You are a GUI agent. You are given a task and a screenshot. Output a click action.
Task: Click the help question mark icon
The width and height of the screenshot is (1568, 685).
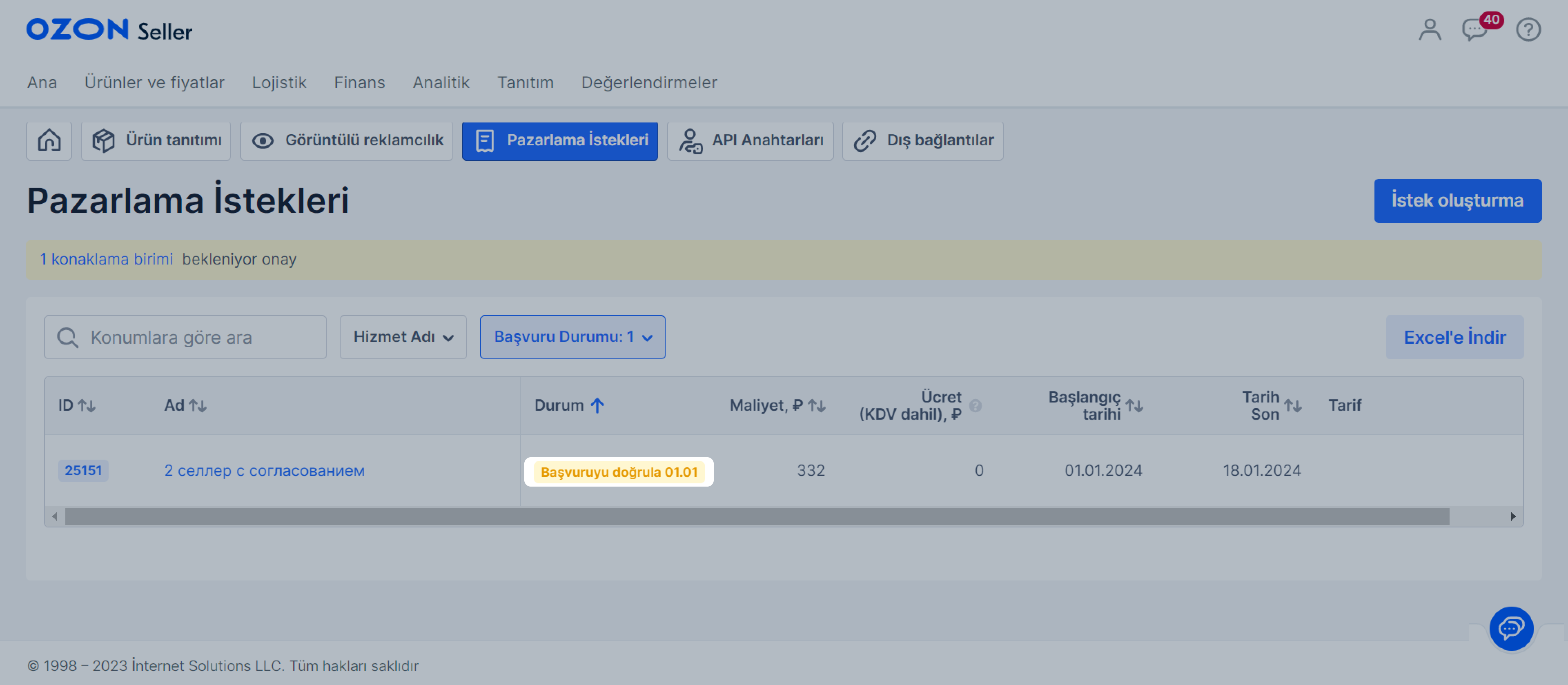(x=1528, y=29)
